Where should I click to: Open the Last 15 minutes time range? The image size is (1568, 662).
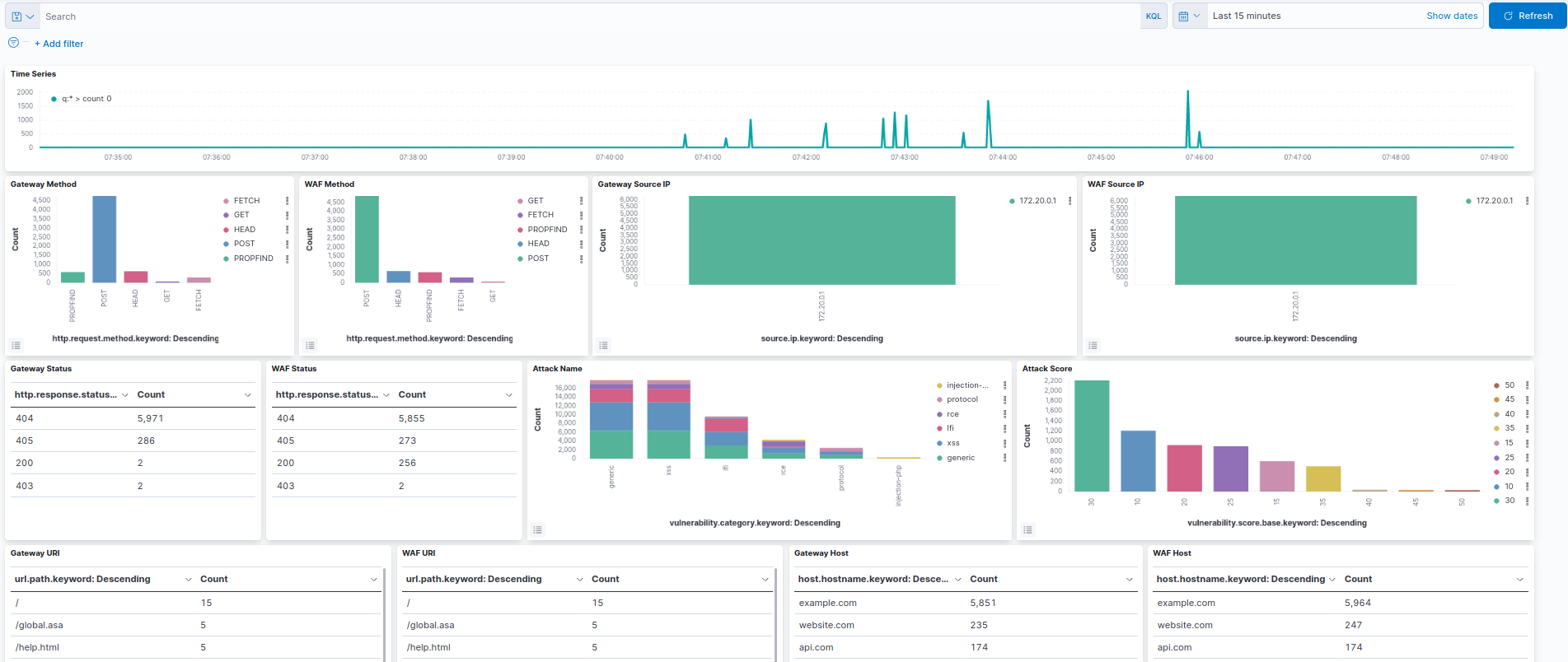(1247, 16)
